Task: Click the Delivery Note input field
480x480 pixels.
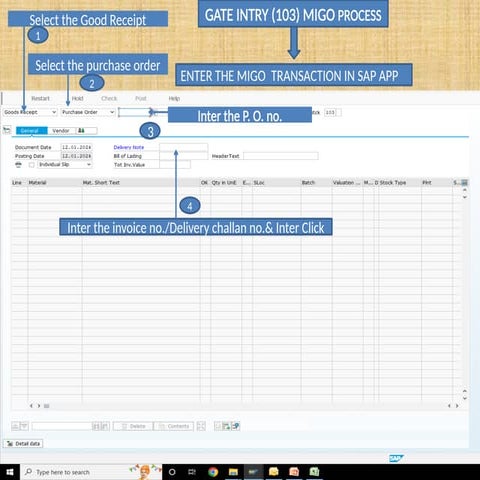Action: pos(184,147)
